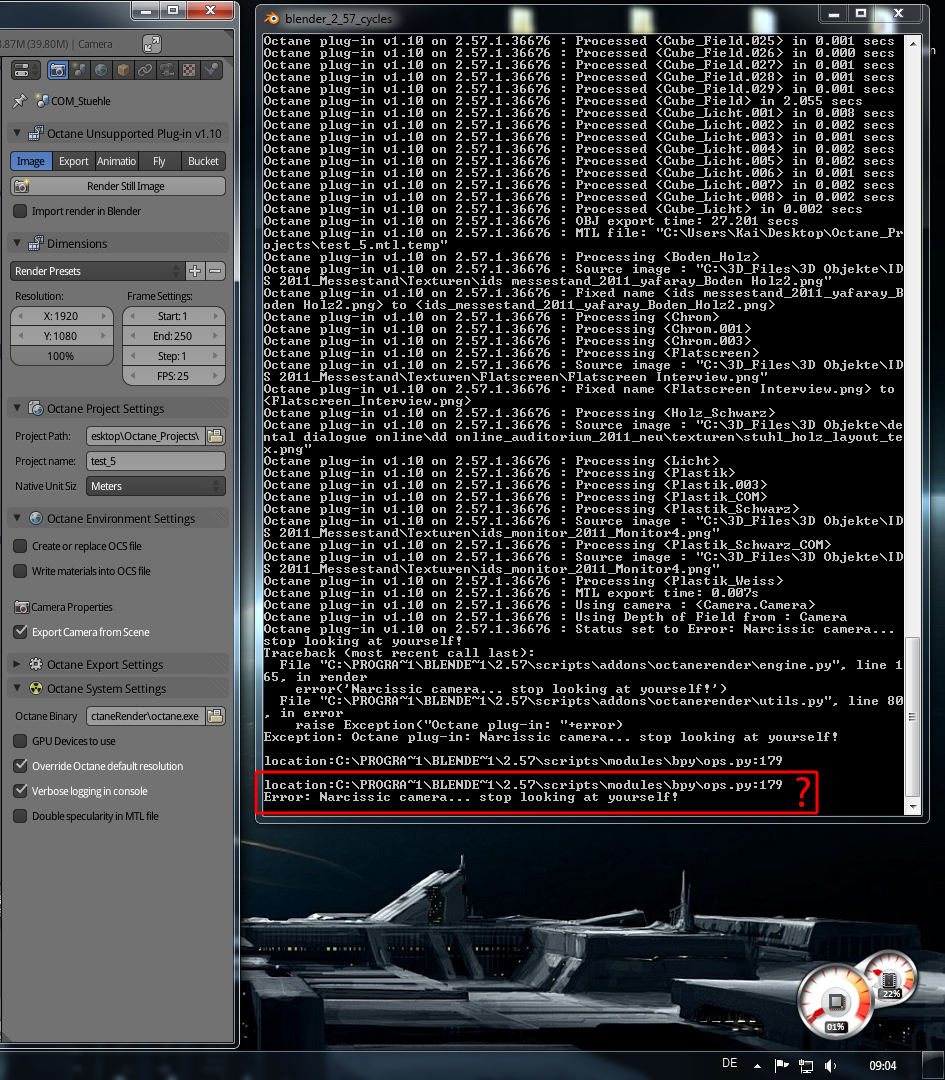The width and height of the screenshot is (945, 1080).
Task: Open the Texture checkerboard tab icon
Action: pos(189,70)
